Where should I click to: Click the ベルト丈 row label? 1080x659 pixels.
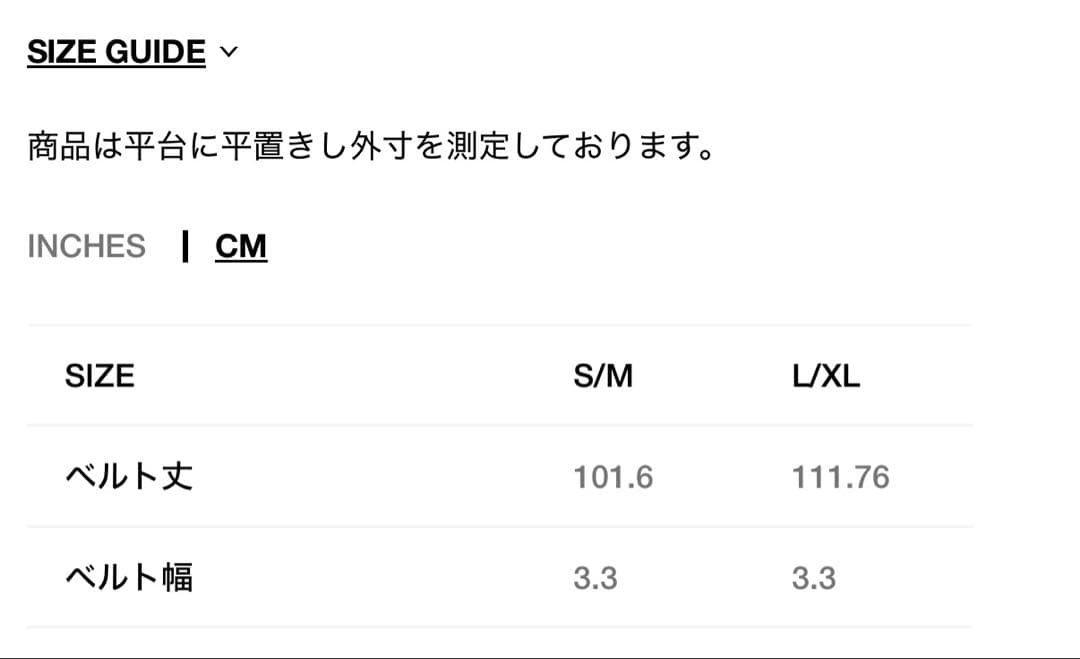point(128,476)
